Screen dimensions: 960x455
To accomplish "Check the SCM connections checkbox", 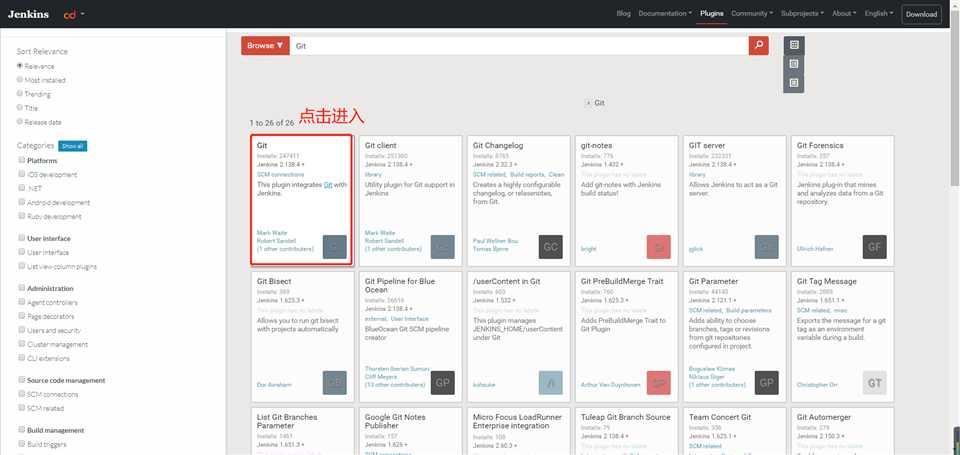I will [x=22, y=394].
